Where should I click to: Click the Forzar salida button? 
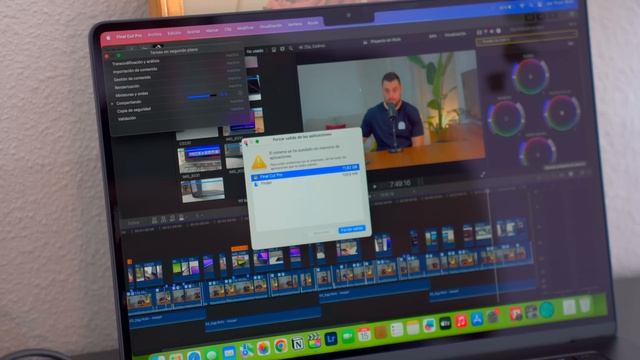[352, 229]
